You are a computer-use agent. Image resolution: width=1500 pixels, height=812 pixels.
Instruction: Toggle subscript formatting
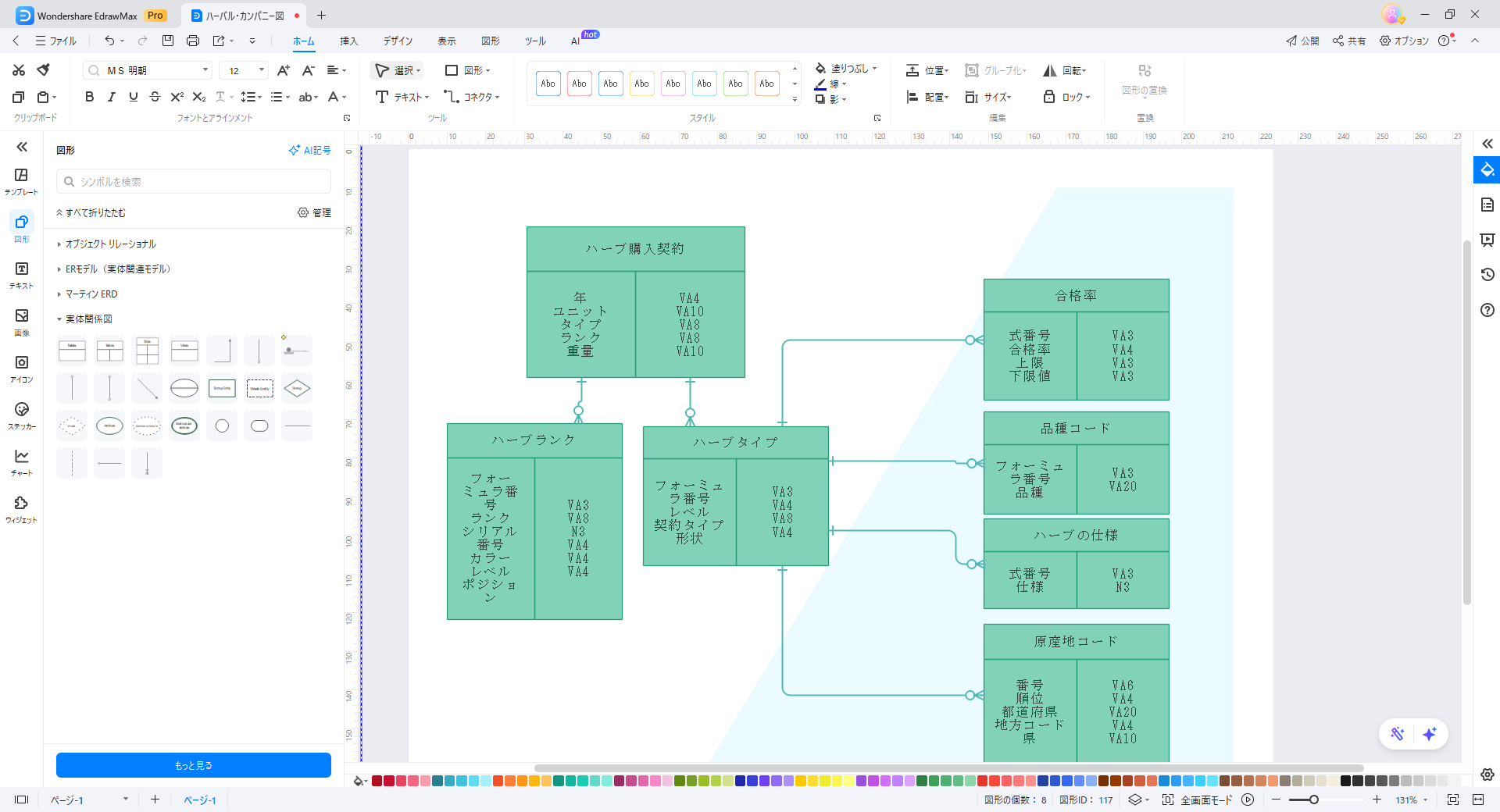click(198, 97)
